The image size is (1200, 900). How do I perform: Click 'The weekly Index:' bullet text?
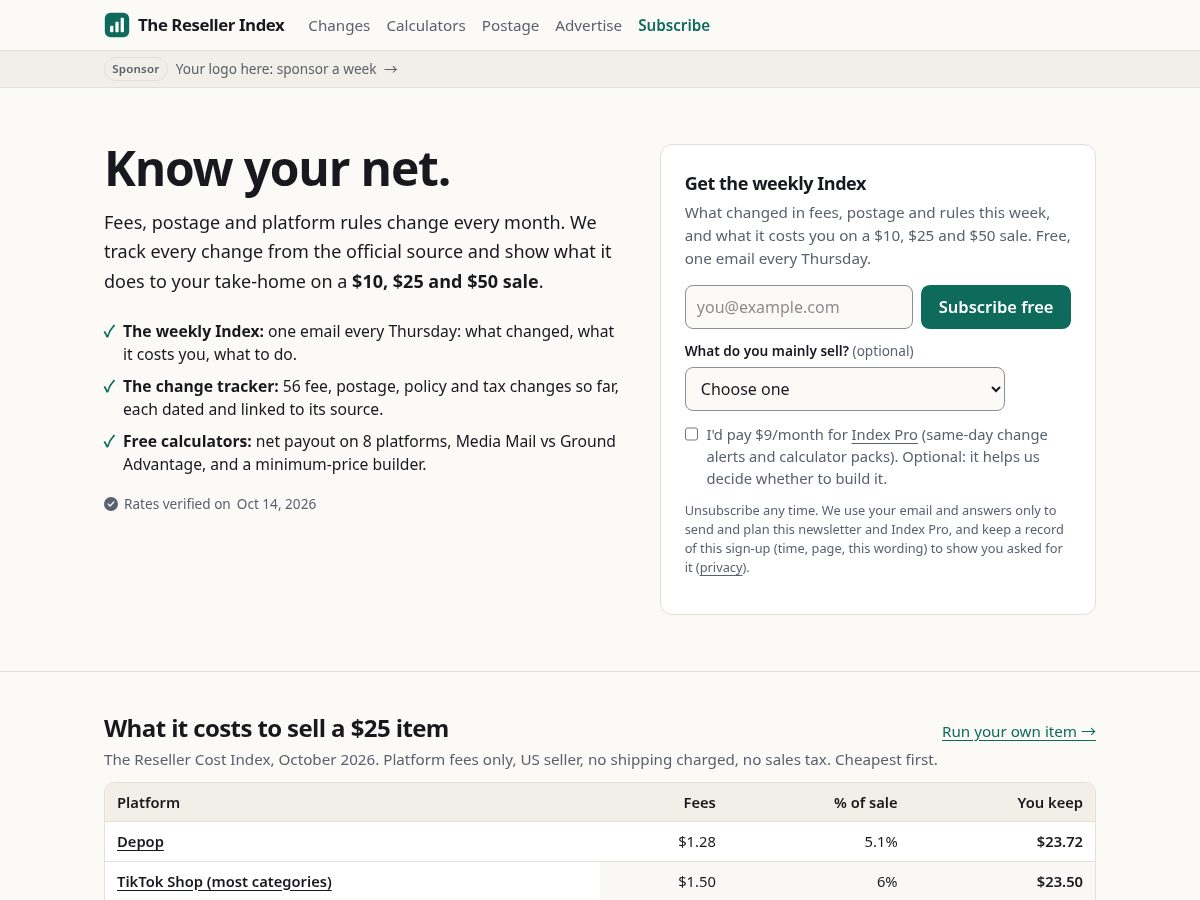coord(193,331)
